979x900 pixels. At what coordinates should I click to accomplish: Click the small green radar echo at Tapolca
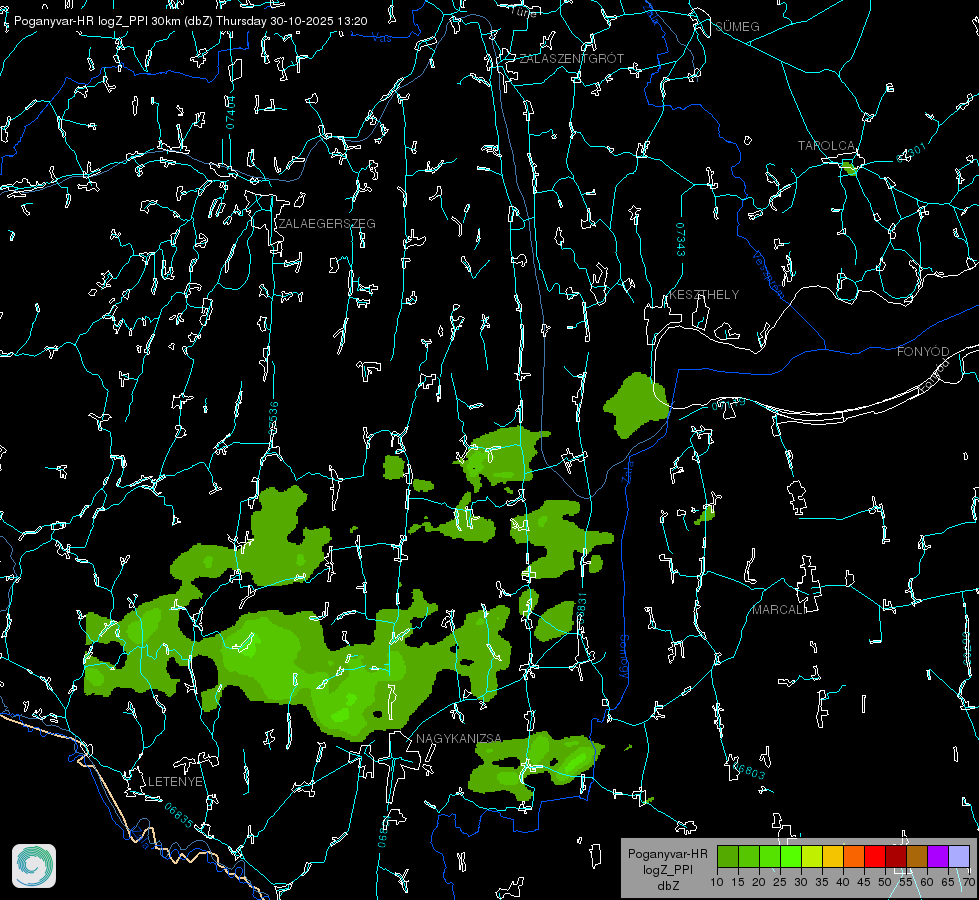tap(849, 167)
